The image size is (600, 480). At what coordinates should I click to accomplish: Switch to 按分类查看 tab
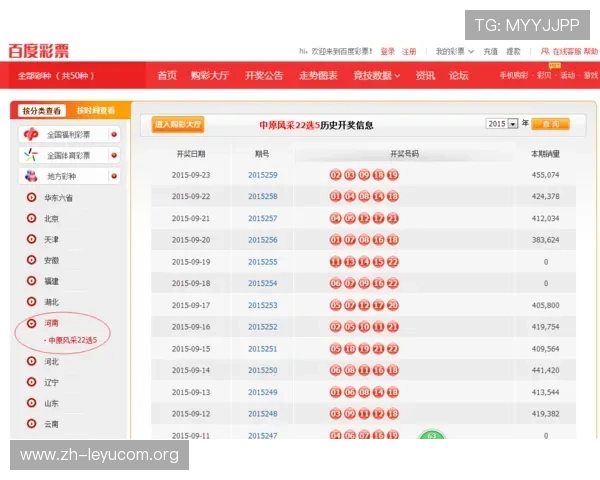click(42, 111)
